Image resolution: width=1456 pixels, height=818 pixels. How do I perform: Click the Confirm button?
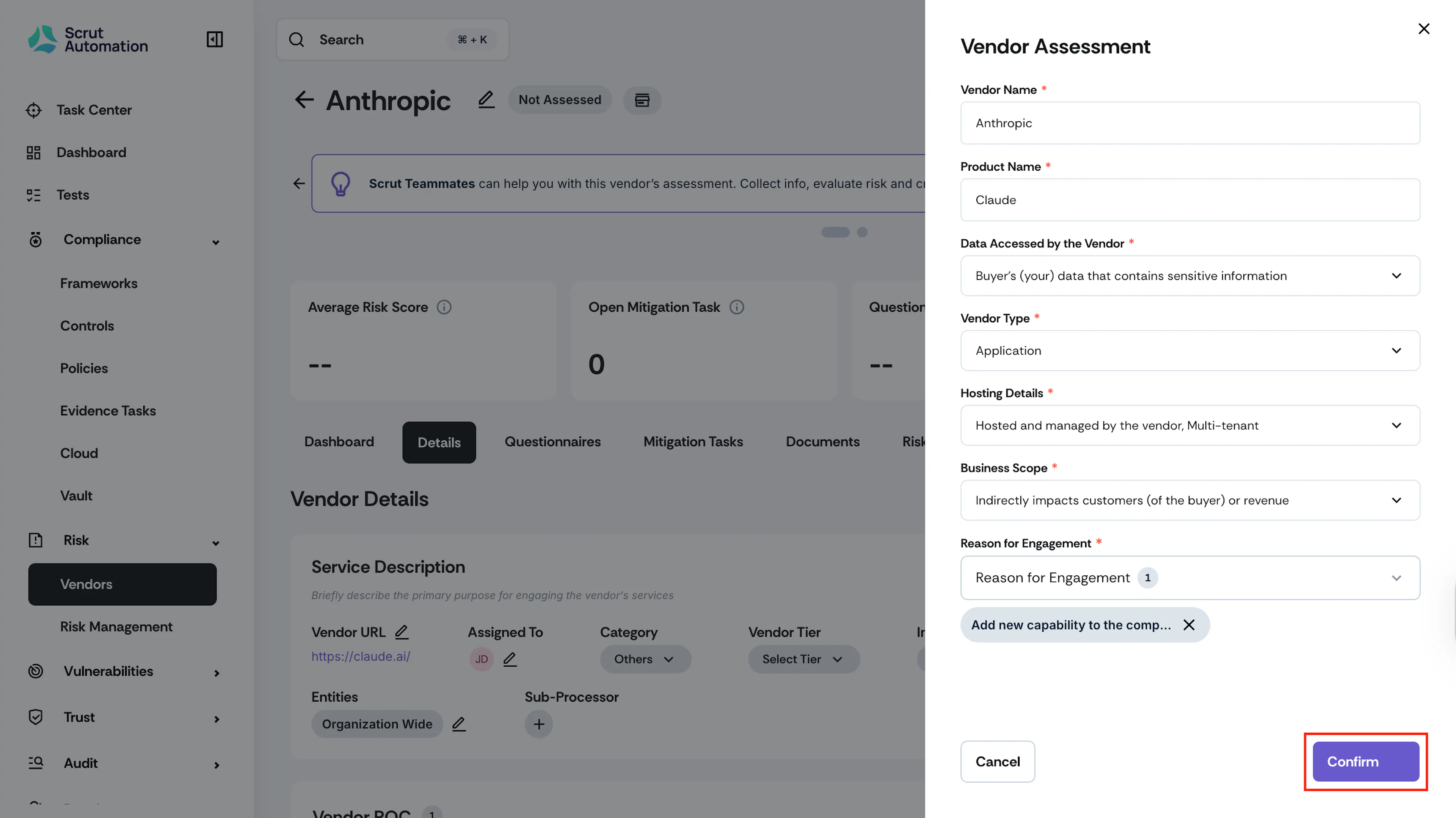click(x=1365, y=761)
